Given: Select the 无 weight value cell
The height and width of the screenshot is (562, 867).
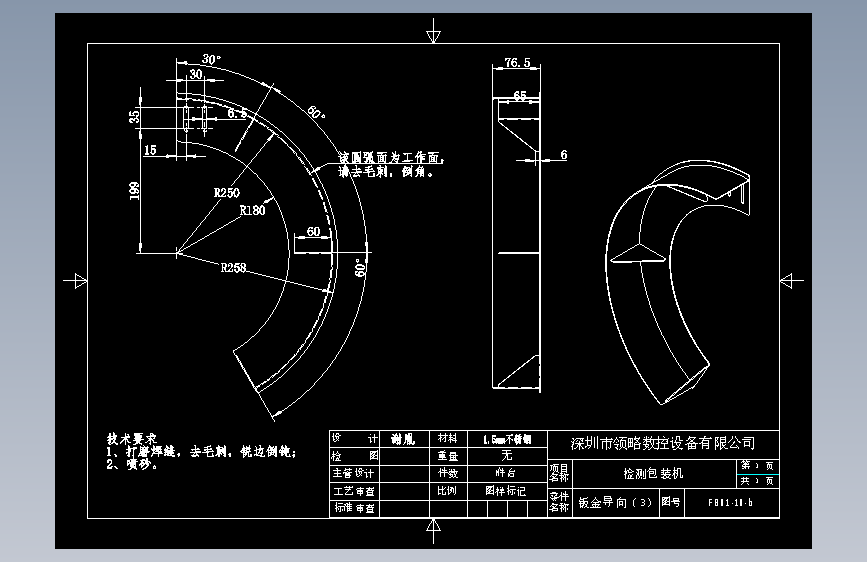Looking at the screenshot, I should 507,456.
